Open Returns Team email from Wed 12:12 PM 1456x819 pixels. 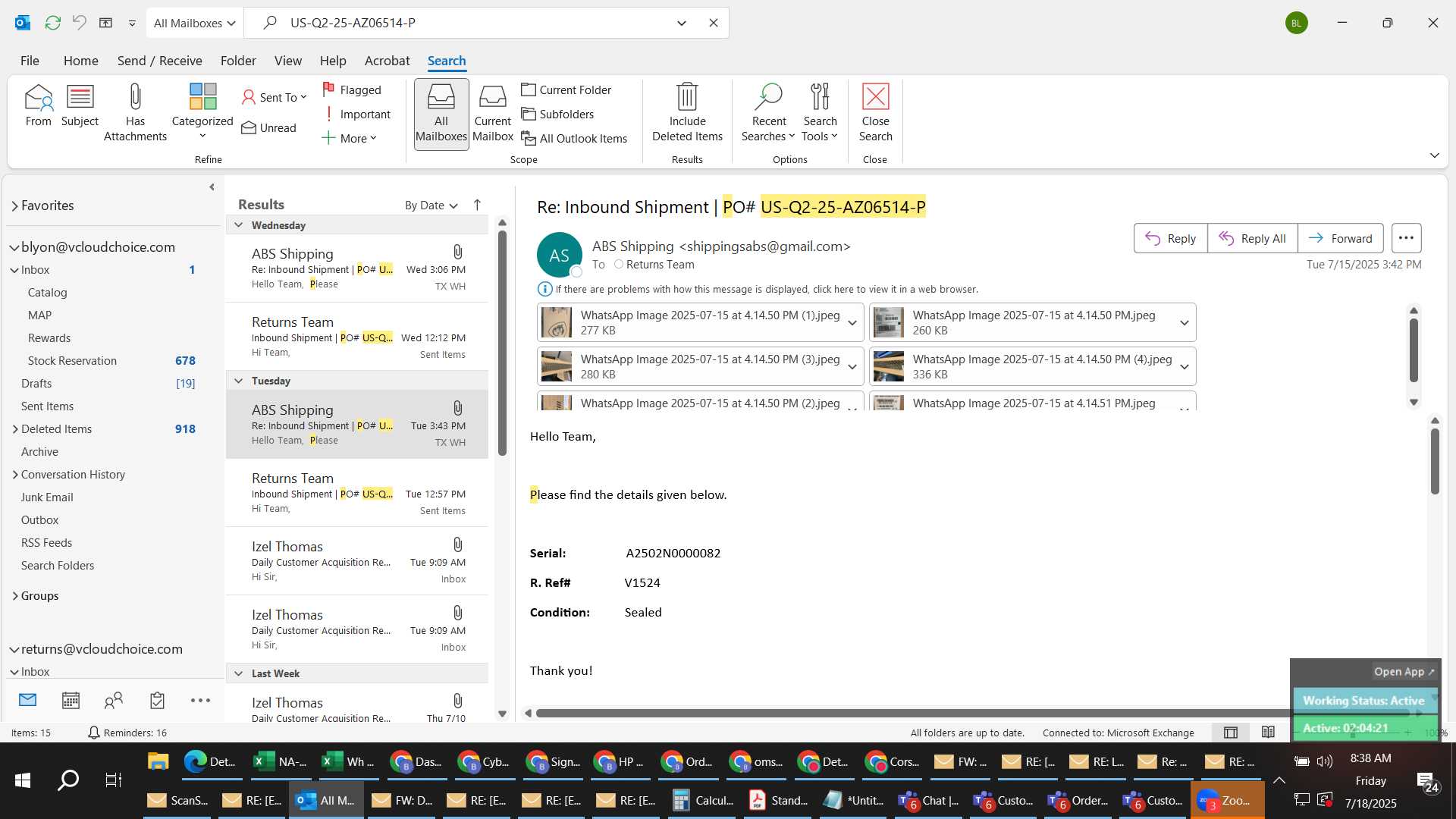pyautogui.click(x=357, y=337)
